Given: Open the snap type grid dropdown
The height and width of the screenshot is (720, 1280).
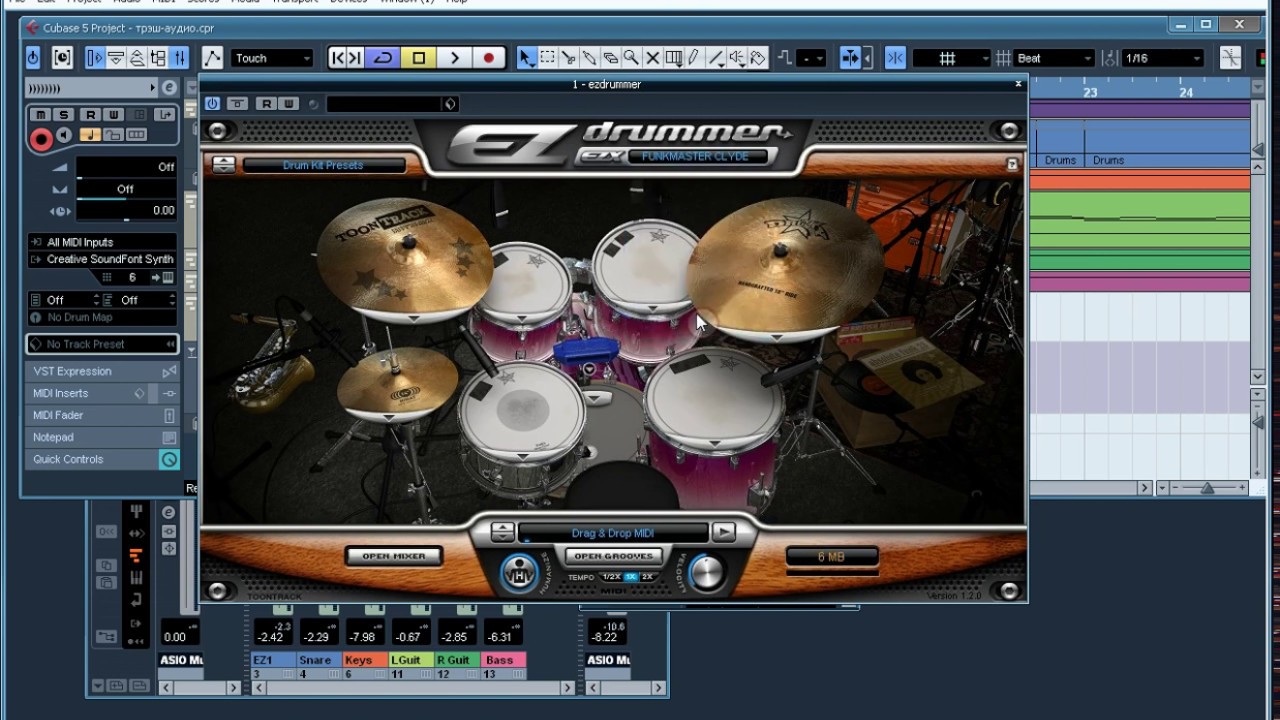Looking at the screenshot, I should coord(951,58).
